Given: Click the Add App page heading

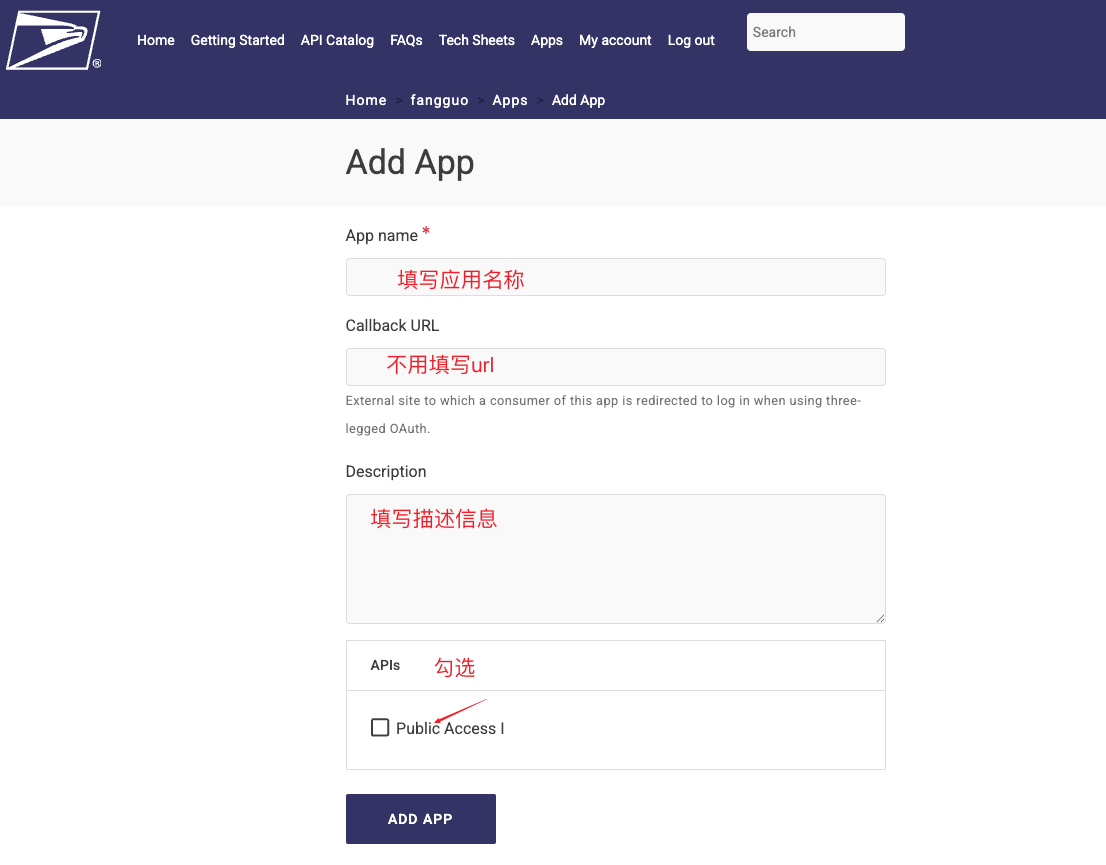Looking at the screenshot, I should [x=410, y=162].
